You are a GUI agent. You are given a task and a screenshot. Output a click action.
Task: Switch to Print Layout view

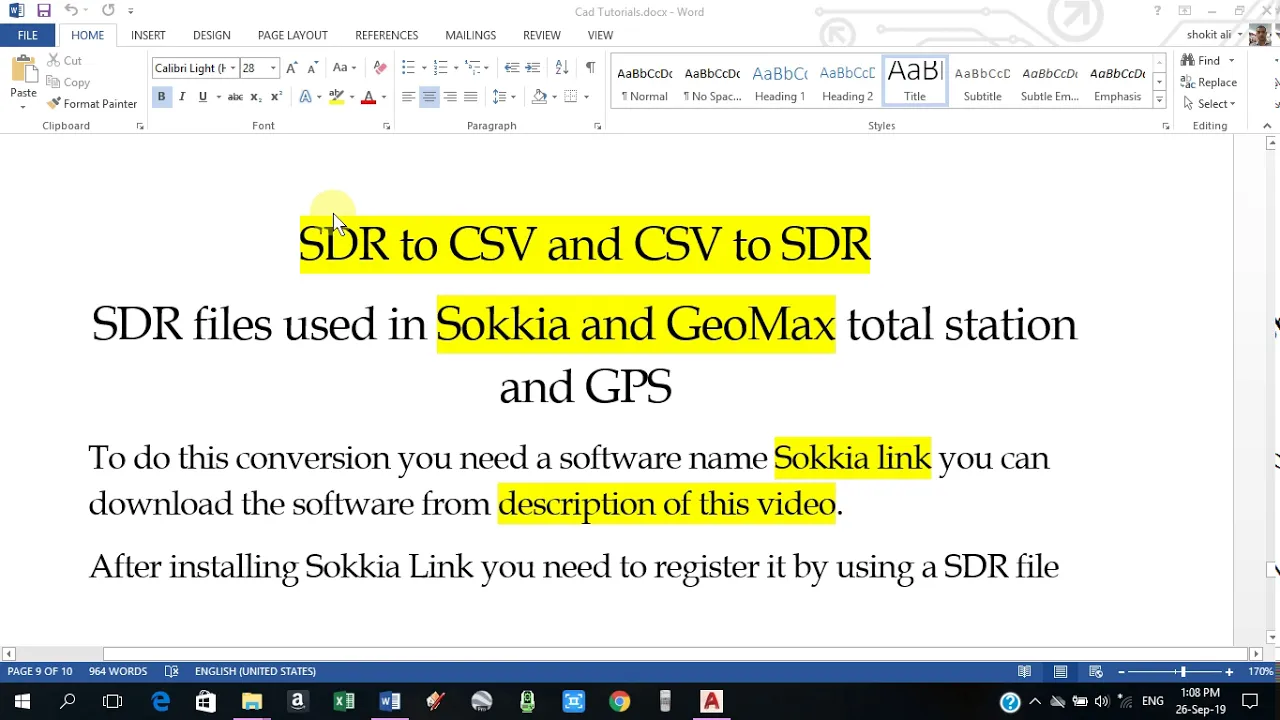pos(1060,671)
